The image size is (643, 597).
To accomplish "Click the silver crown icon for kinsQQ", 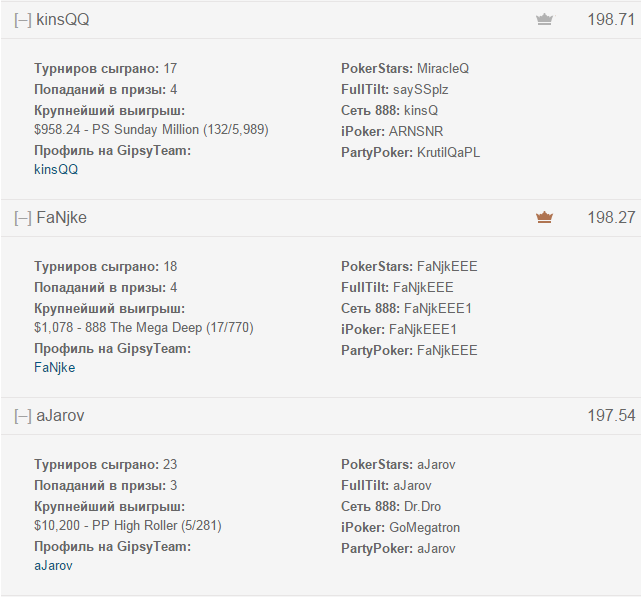I will (544, 19).
